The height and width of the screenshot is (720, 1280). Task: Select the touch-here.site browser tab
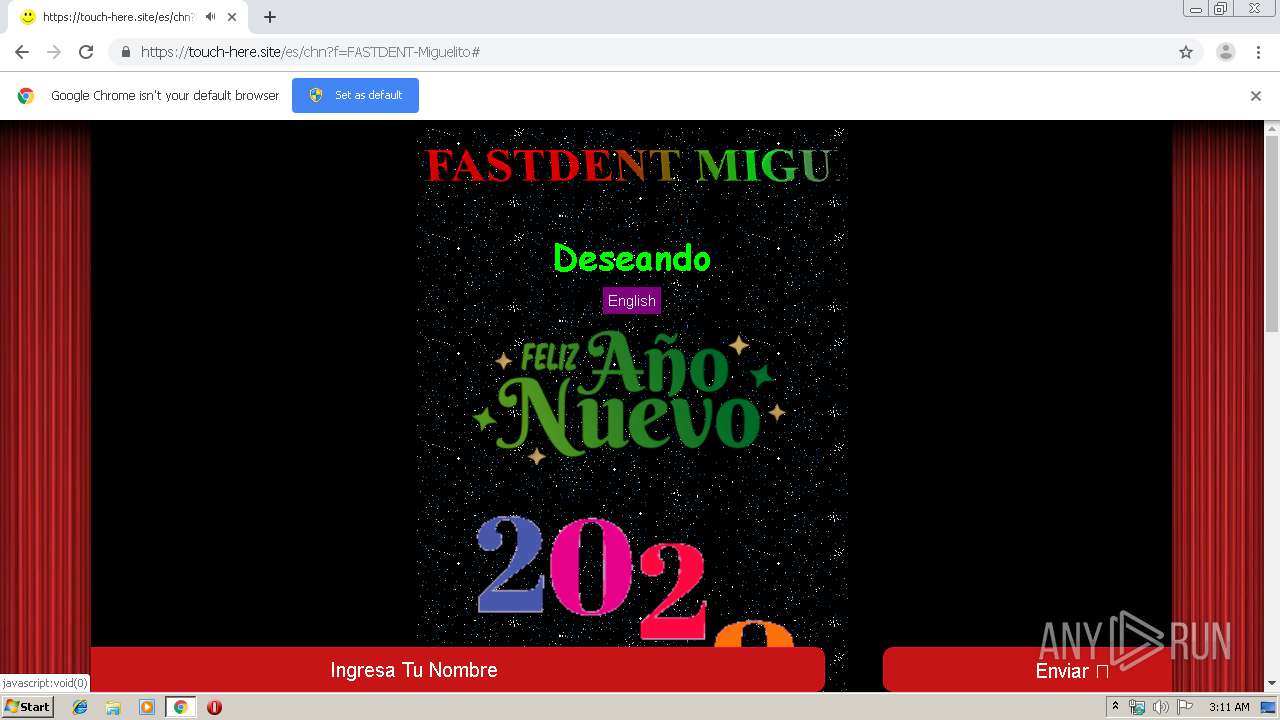(128, 17)
